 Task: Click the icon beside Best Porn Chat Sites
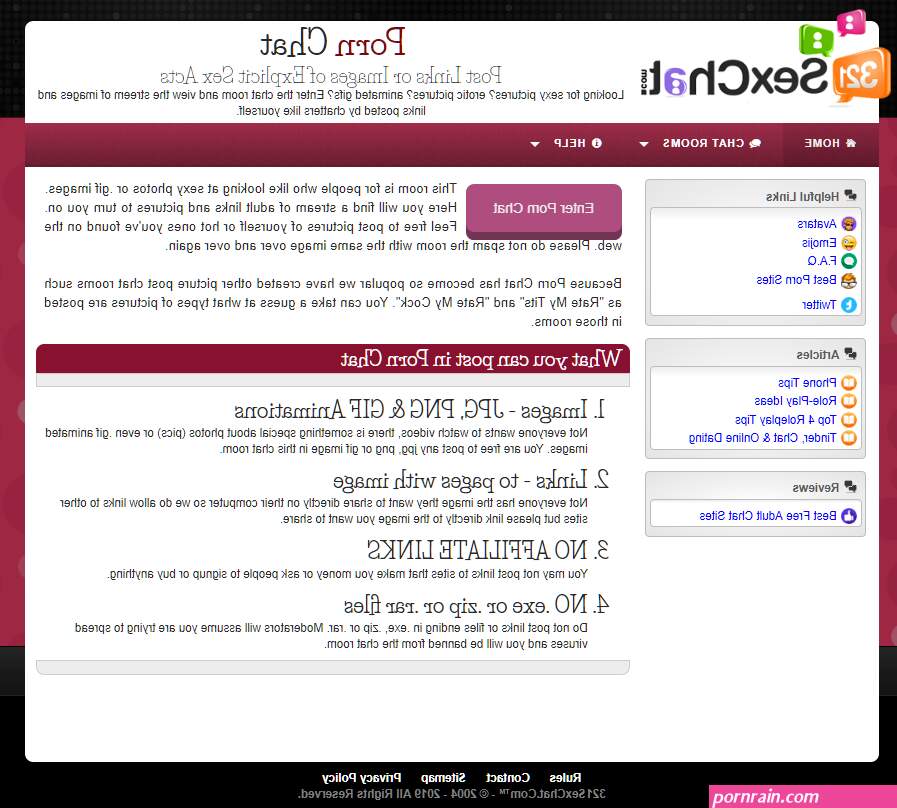tap(849, 280)
